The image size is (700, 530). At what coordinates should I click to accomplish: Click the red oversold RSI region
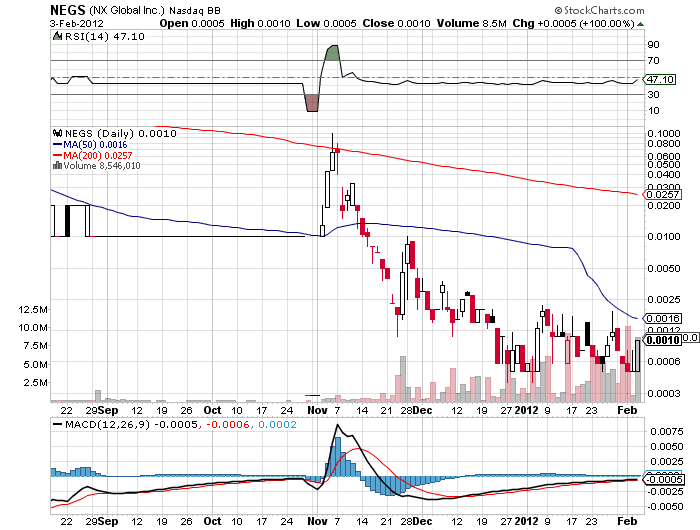pos(312,103)
